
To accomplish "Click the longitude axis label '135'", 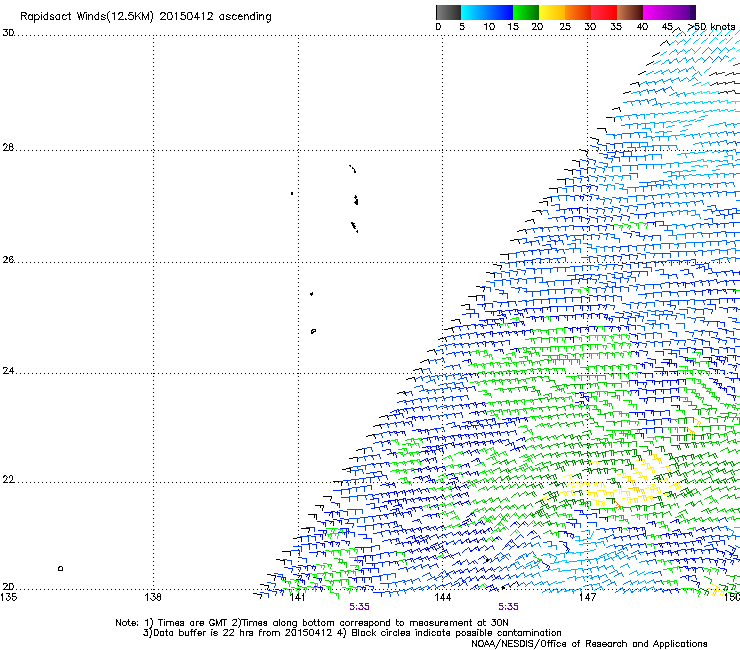I will pos(8,597).
